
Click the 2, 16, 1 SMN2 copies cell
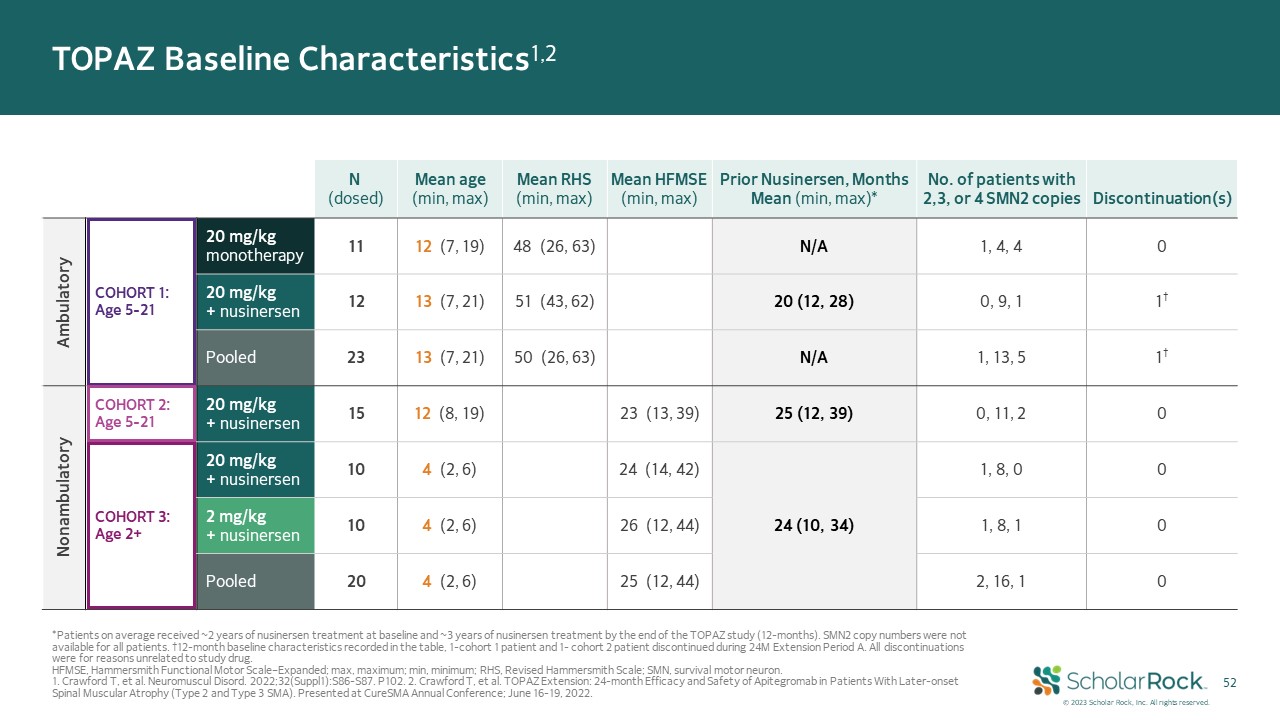pyautogui.click(x=1001, y=581)
